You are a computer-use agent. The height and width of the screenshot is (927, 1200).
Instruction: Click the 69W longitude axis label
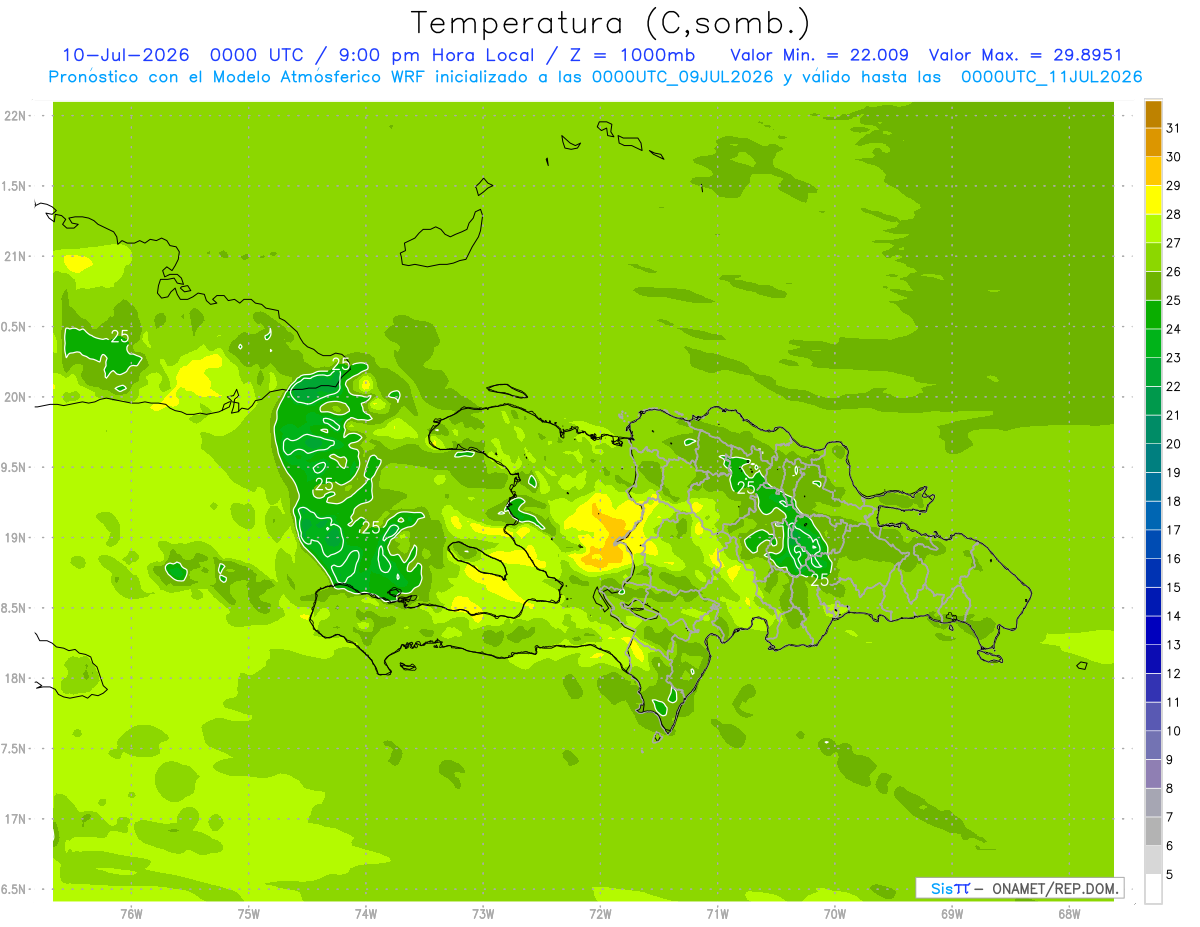coord(952,913)
